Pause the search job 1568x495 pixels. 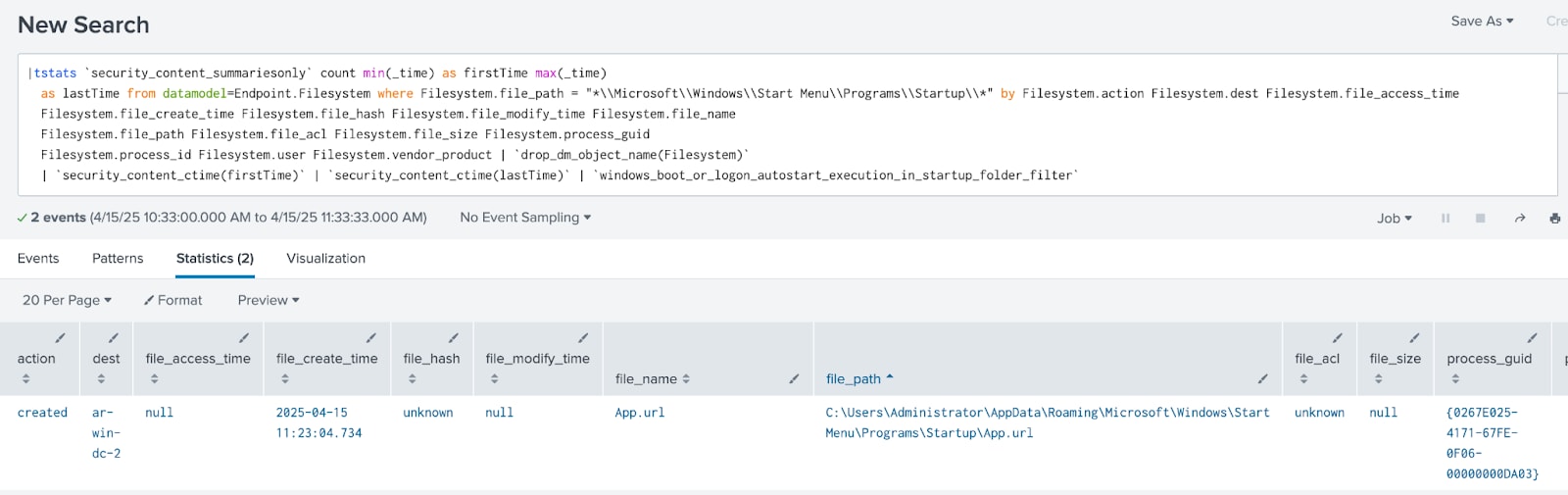pyautogui.click(x=1445, y=218)
